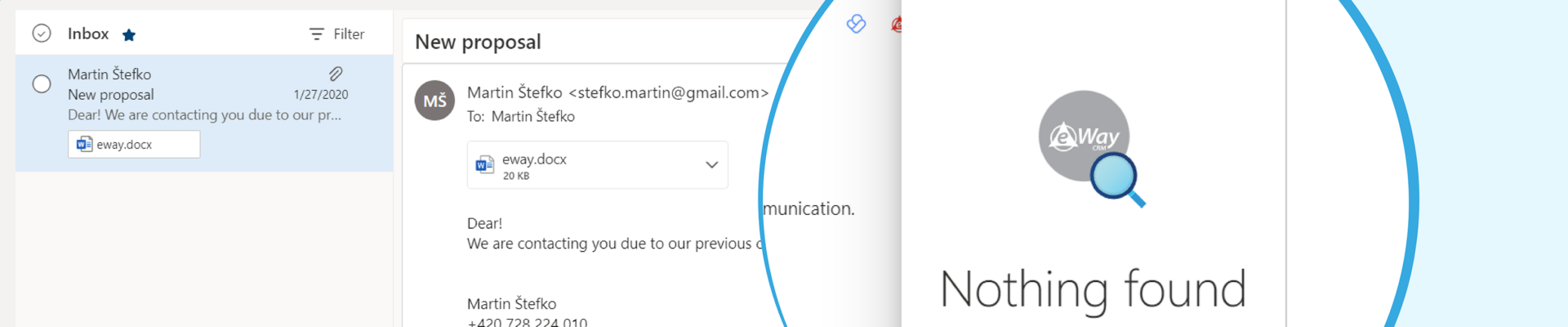Image resolution: width=1568 pixels, height=327 pixels.
Task: Click the paperclip attachment icon in message list
Action: 336,74
